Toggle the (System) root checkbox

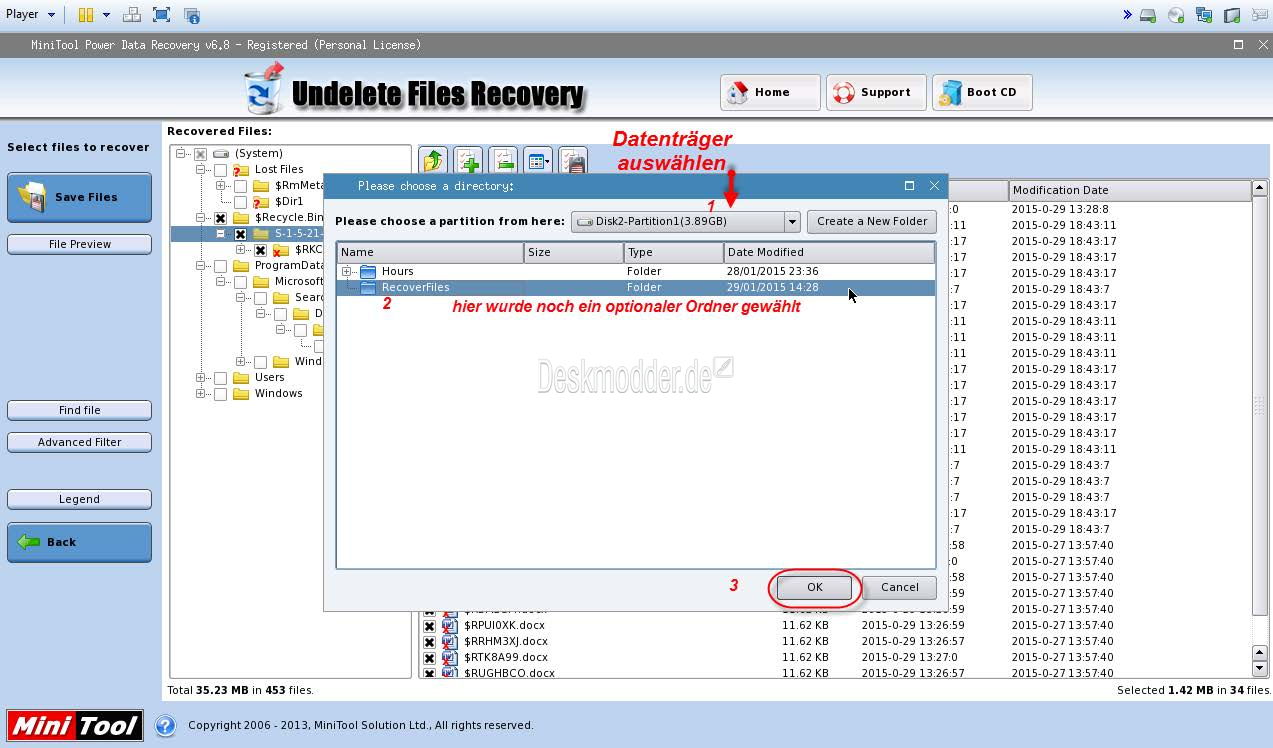tap(200, 154)
